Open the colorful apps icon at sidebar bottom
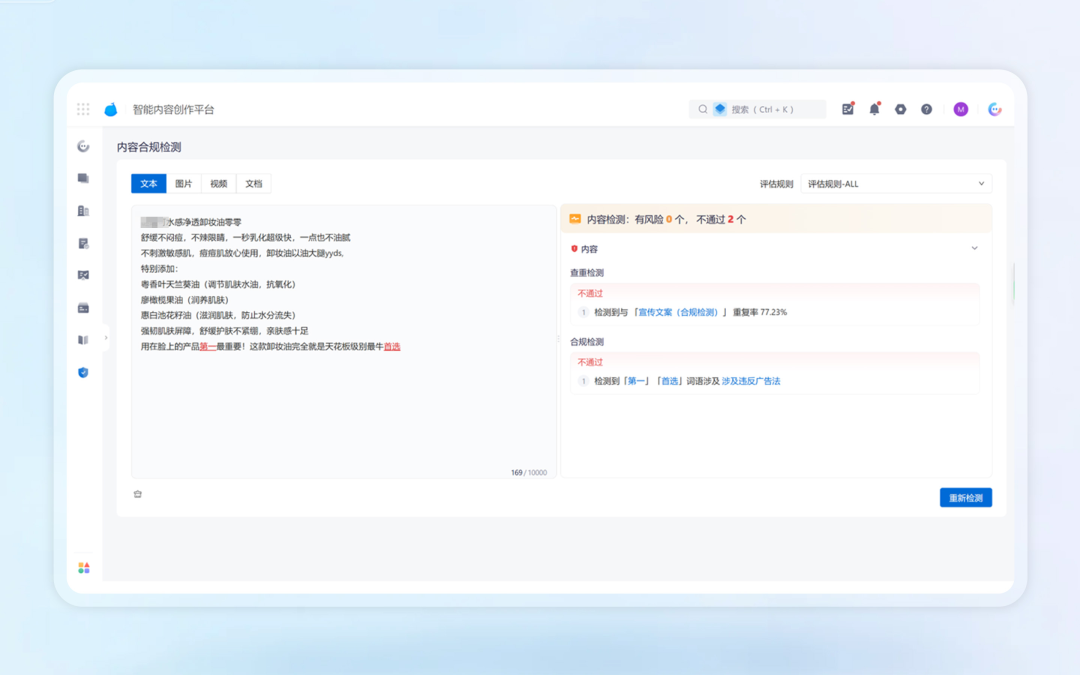 [x=84, y=568]
